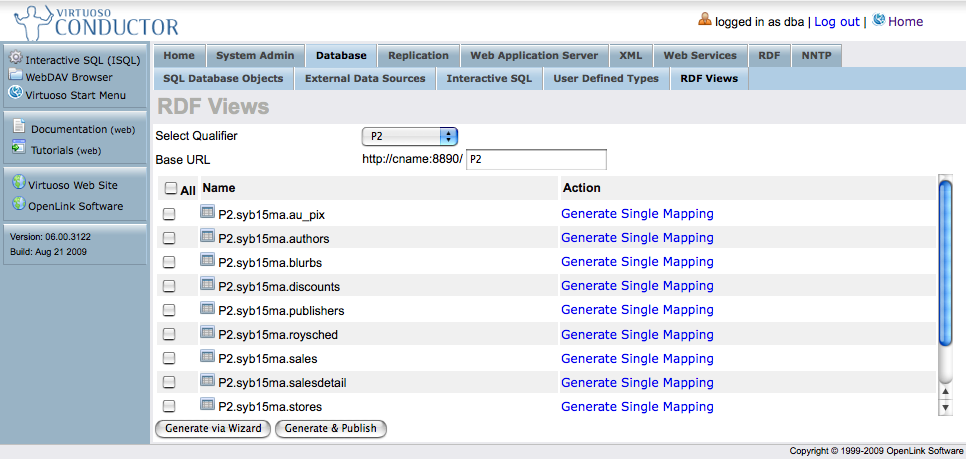Click Generate Single Mapping for P2.syb15ma.publishers
The height and width of the screenshot is (459, 966).
click(x=637, y=310)
